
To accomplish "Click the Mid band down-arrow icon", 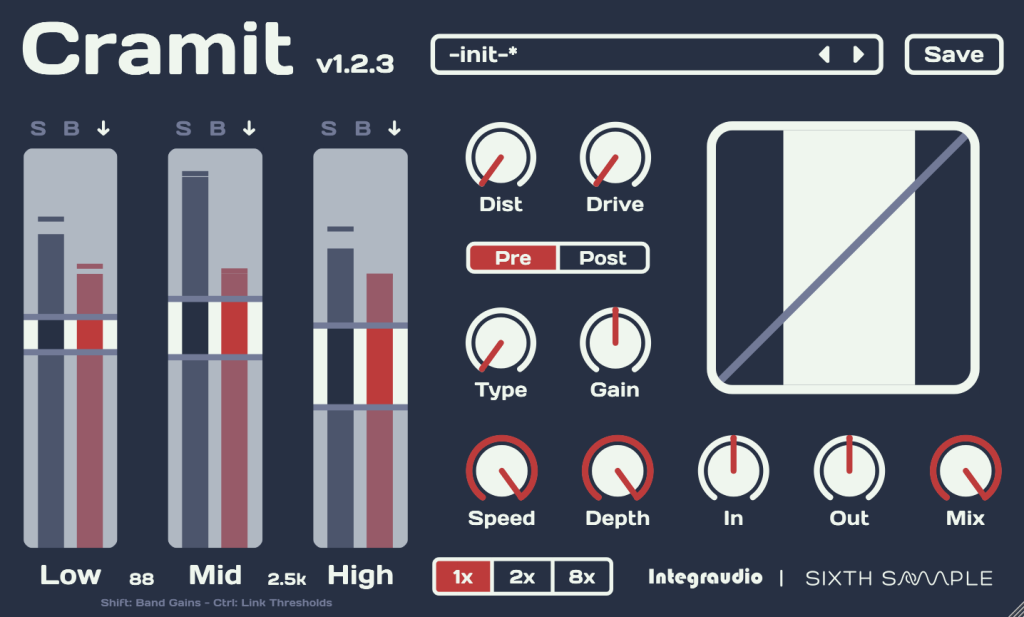I will pos(249,129).
